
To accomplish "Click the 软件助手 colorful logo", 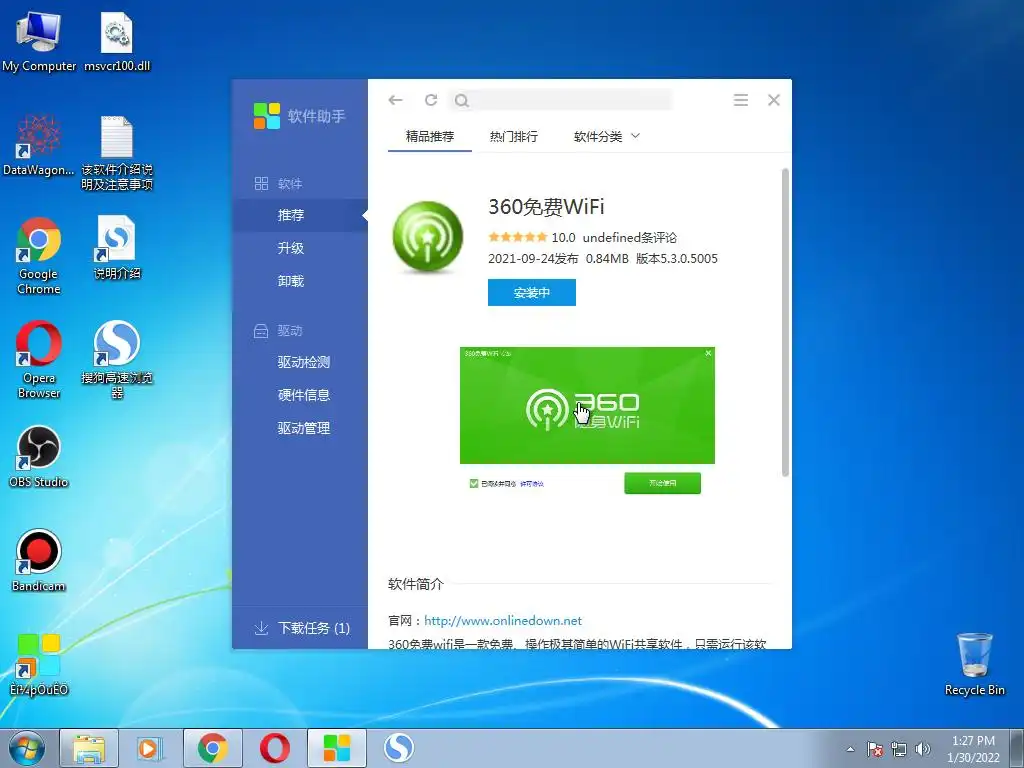I will pyautogui.click(x=266, y=116).
